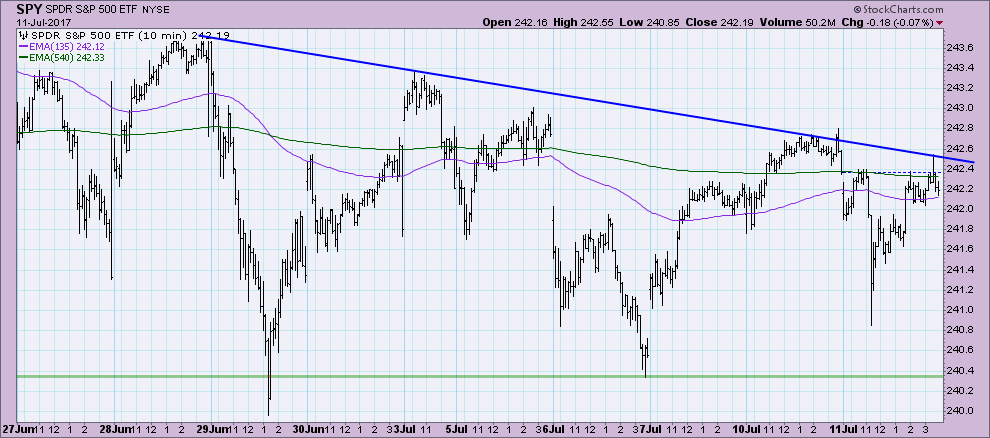Click the StockCharts.com watermark link
This screenshot has height=438, width=990.
point(898,9)
